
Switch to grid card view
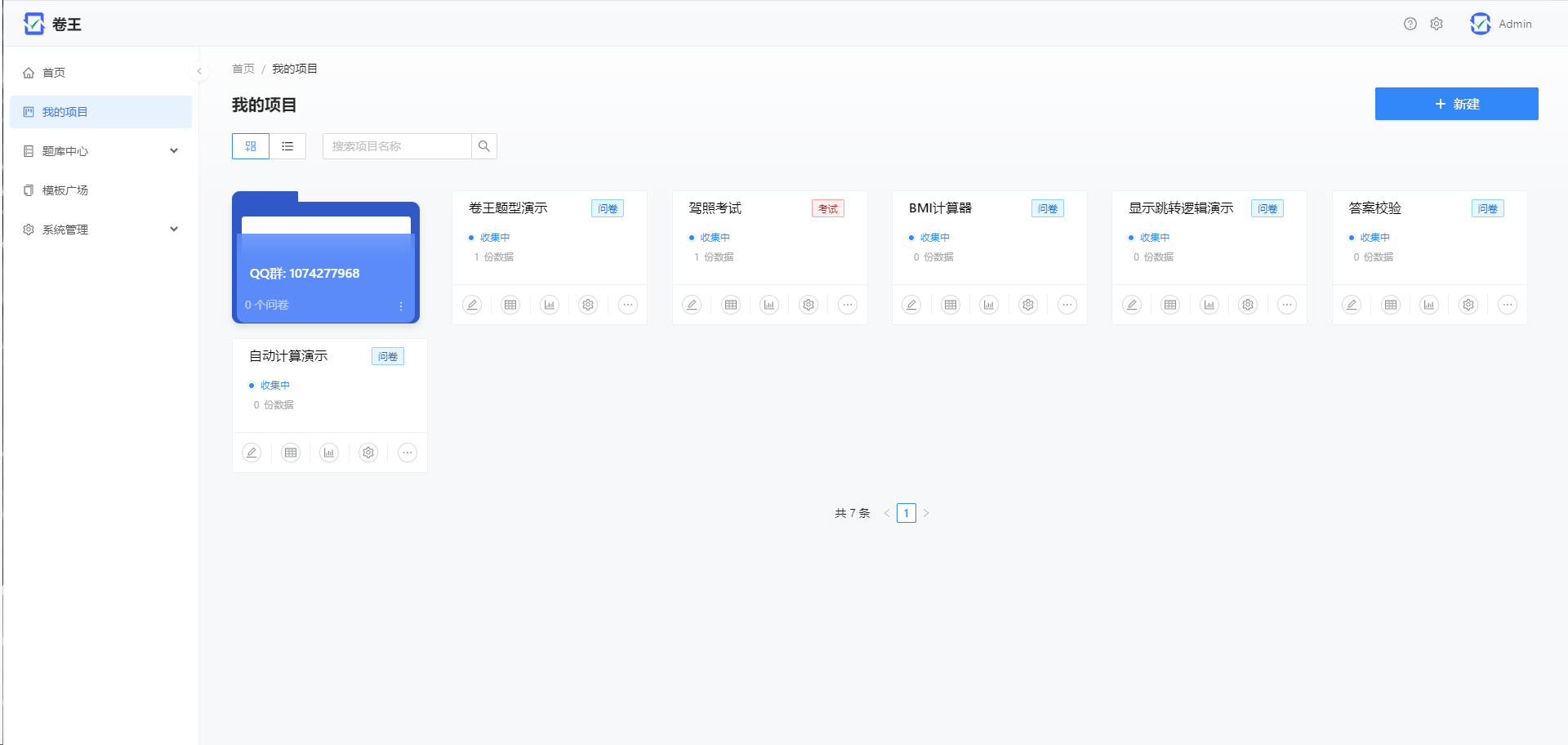[251, 146]
